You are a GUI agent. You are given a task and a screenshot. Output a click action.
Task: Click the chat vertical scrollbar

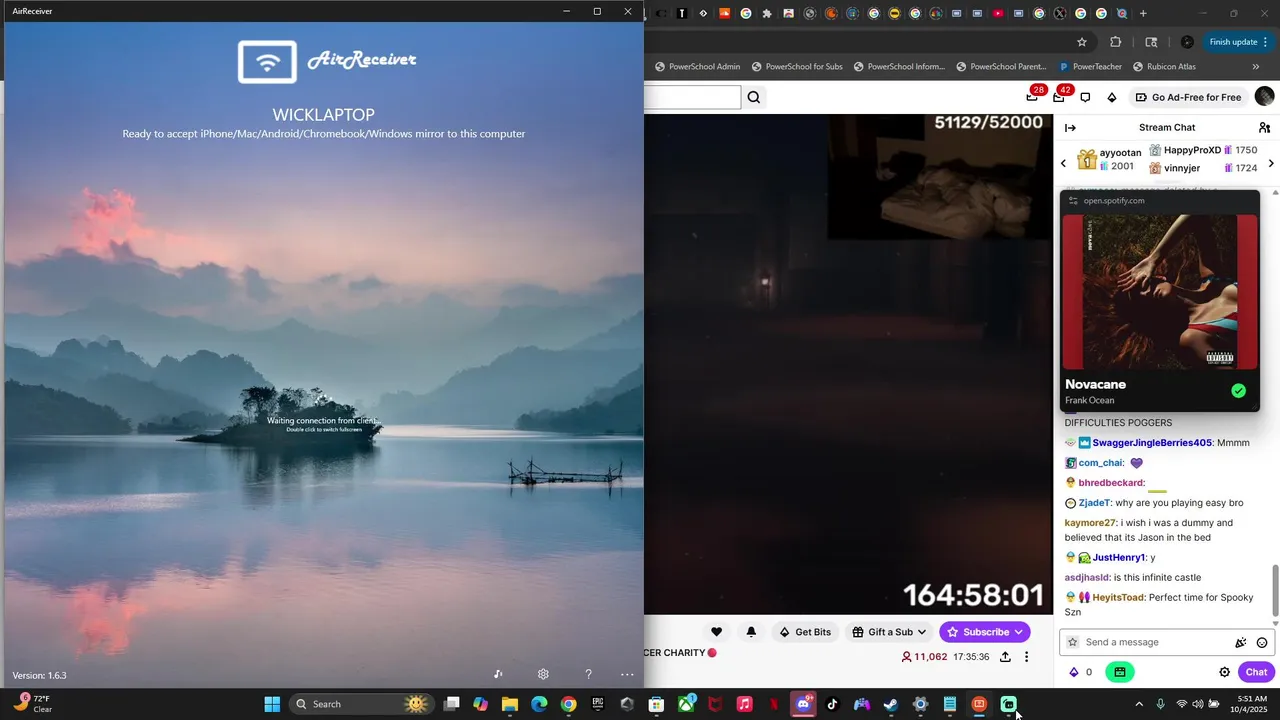coord(1274,590)
